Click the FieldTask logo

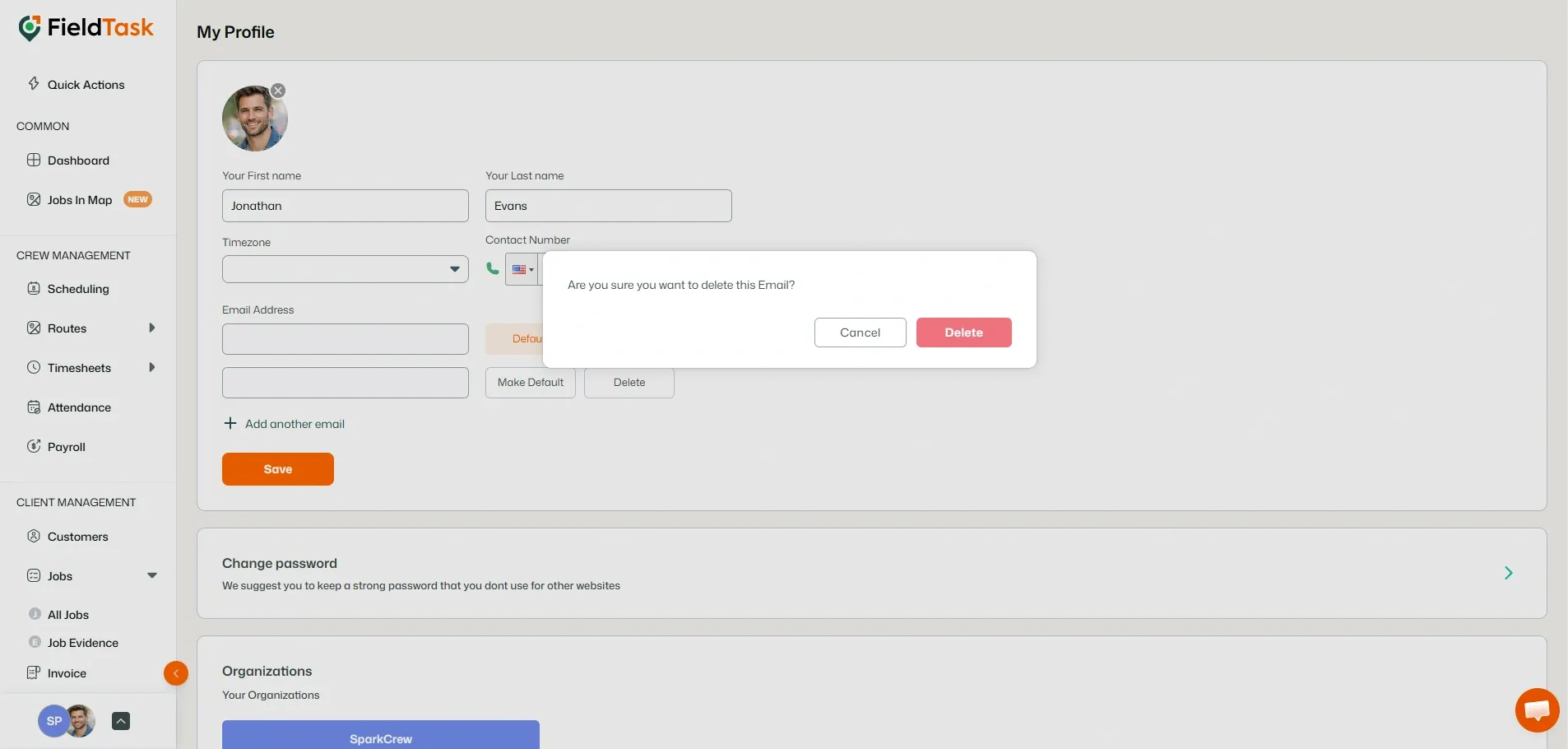(x=86, y=28)
